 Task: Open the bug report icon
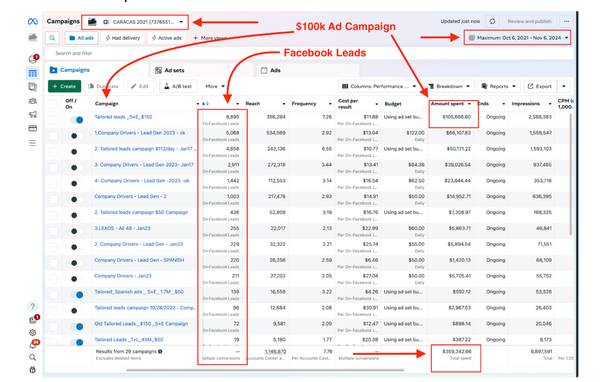[x=33, y=370]
